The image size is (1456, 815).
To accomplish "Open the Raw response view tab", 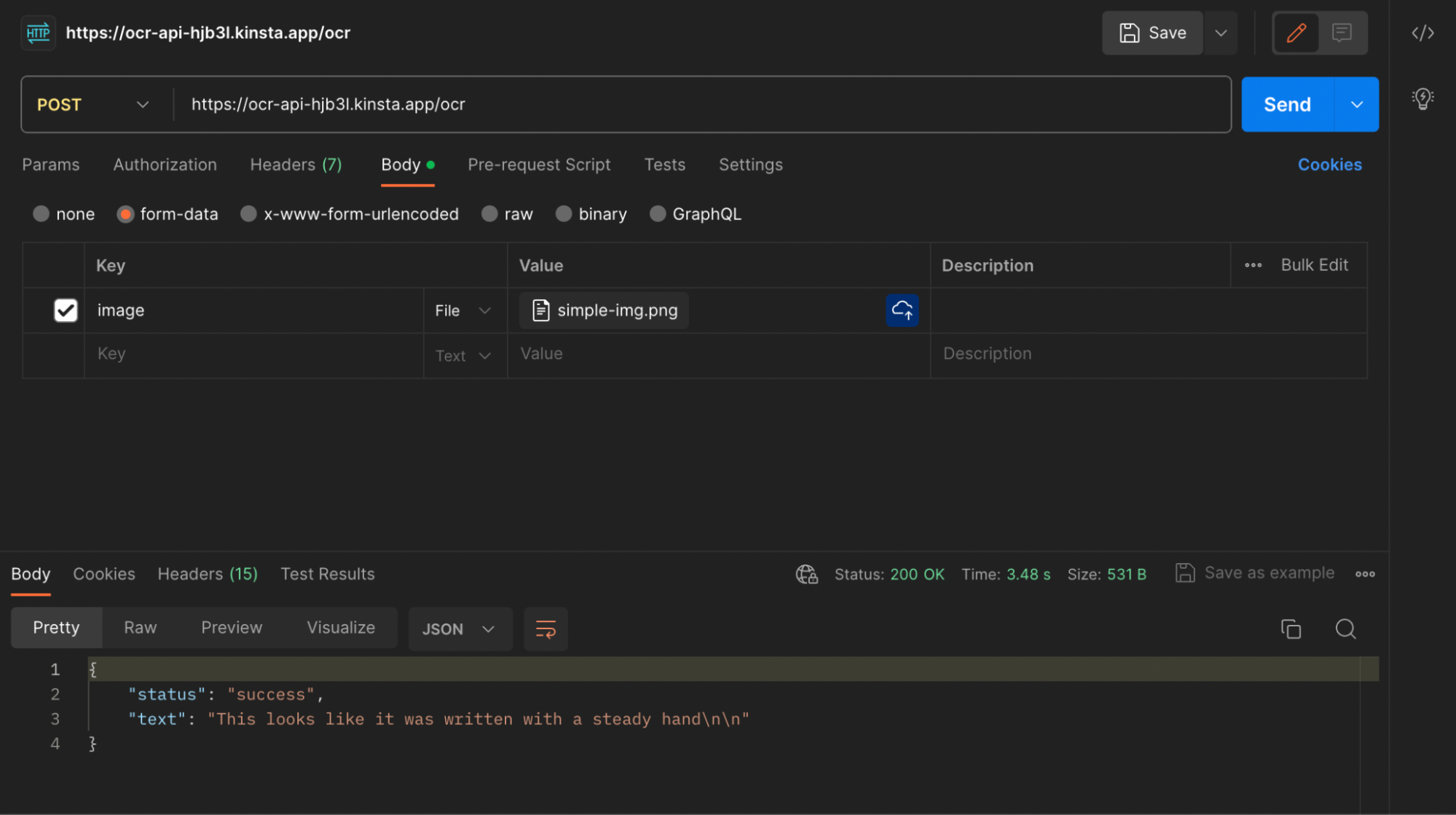I will coord(140,627).
